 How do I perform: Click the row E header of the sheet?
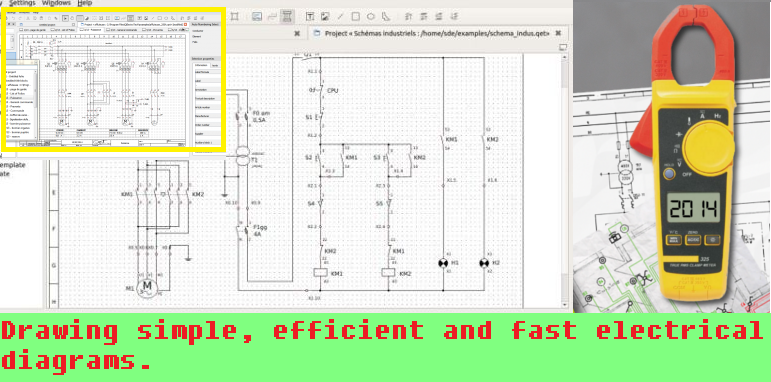(54, 193)
